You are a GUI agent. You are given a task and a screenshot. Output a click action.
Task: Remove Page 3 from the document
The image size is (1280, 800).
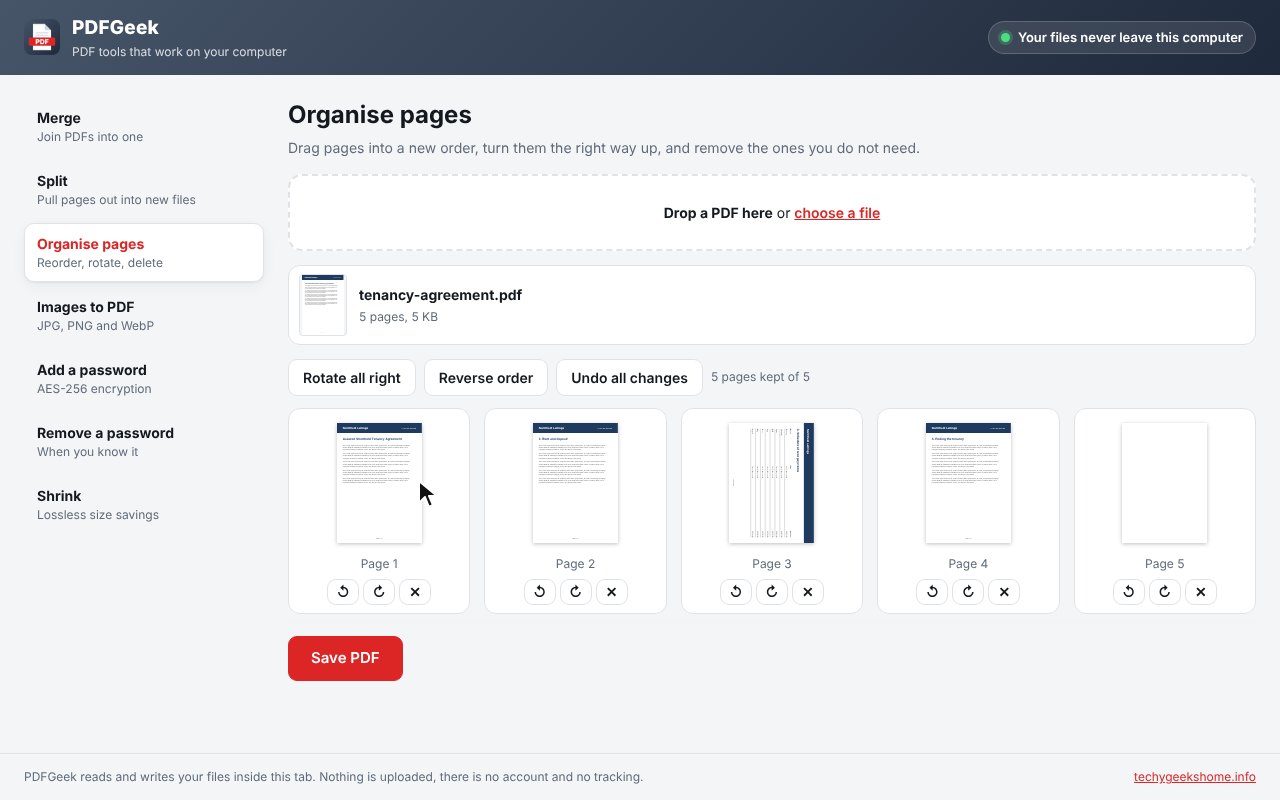click(x=808, y=592)
